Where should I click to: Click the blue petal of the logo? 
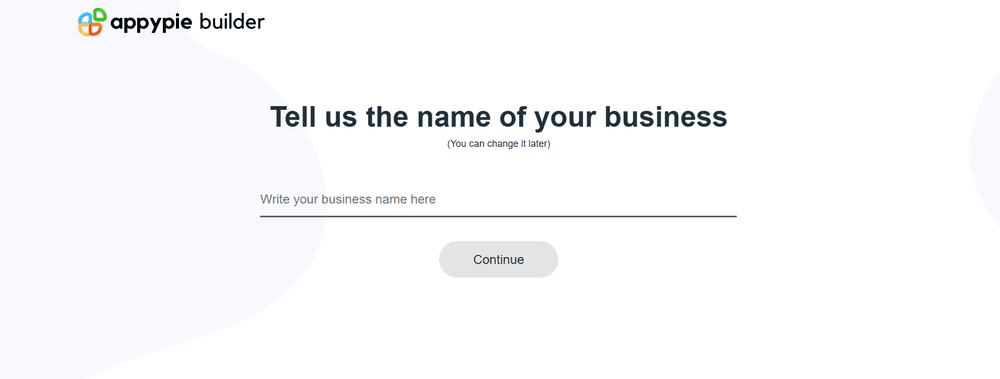[x=85, y=17]
